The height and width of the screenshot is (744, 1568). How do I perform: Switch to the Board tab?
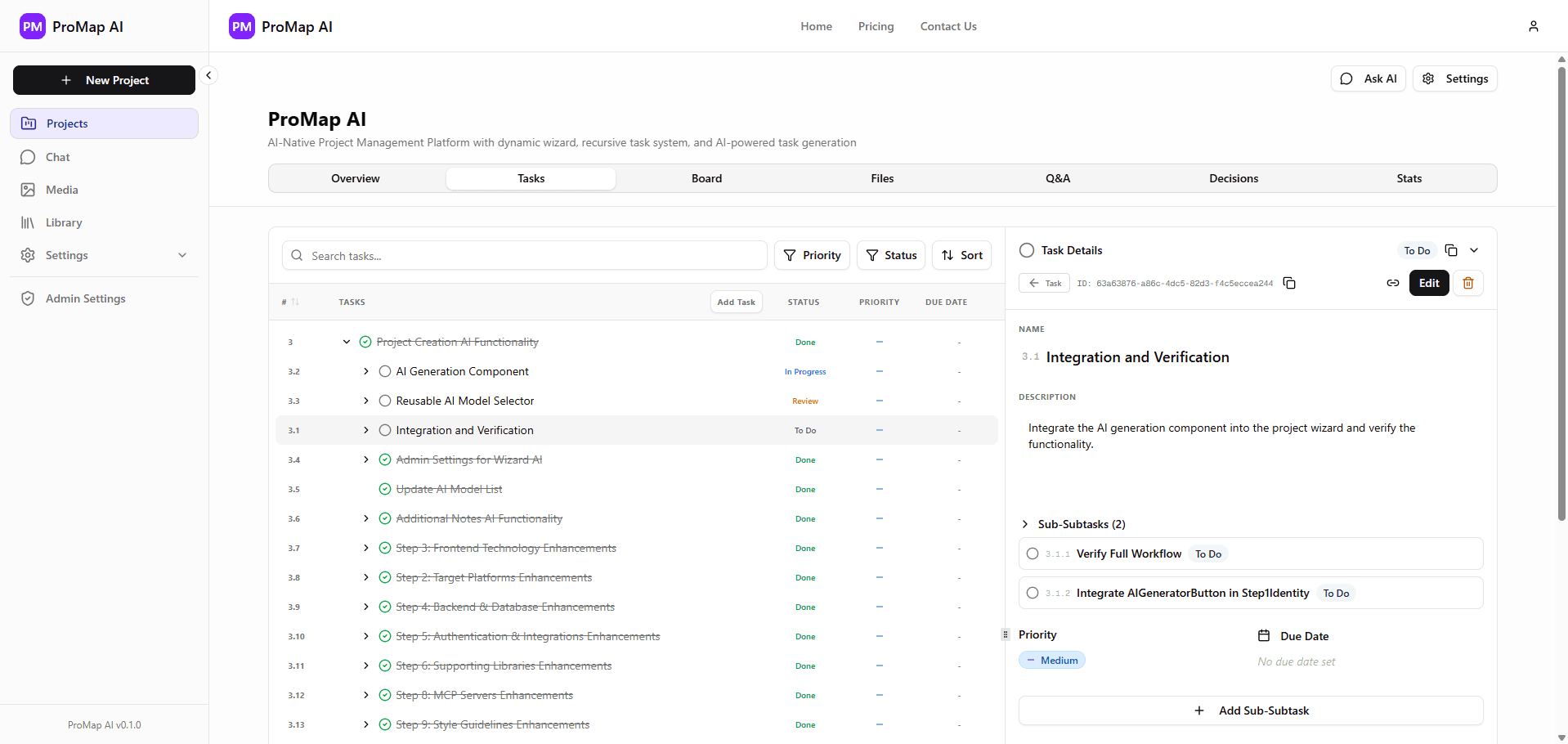[x=706, y=178]
